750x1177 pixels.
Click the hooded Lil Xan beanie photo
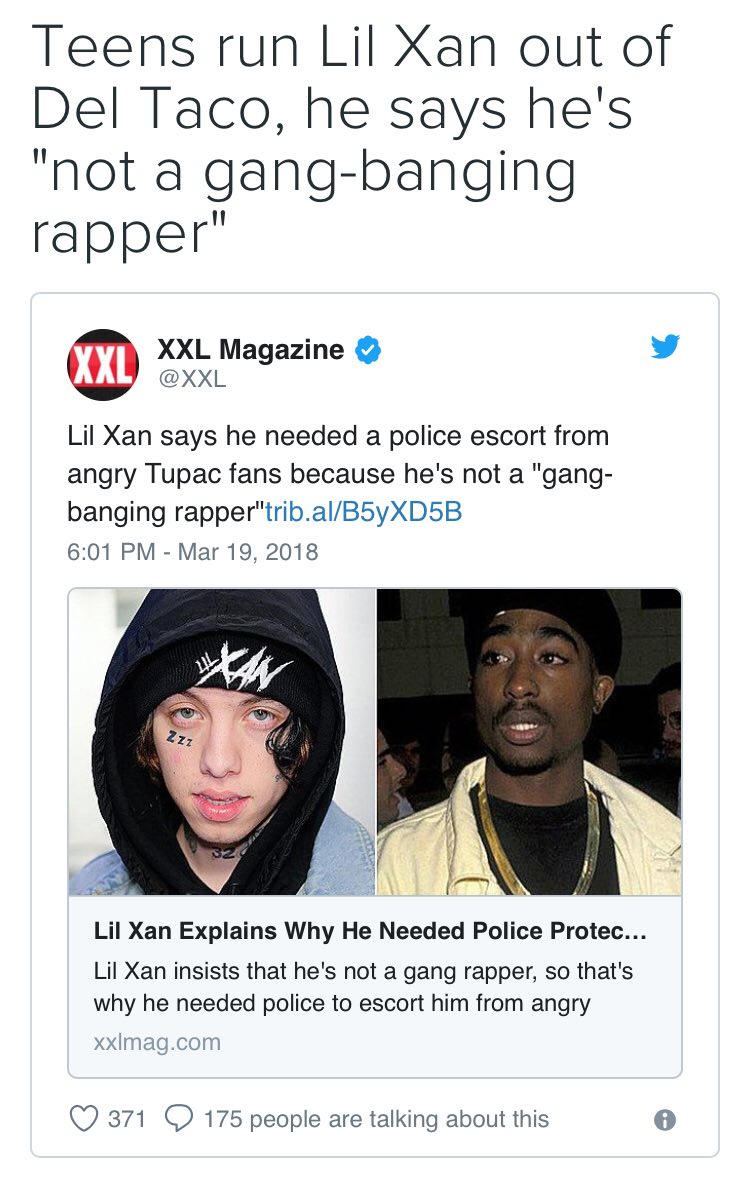point(221,742)
